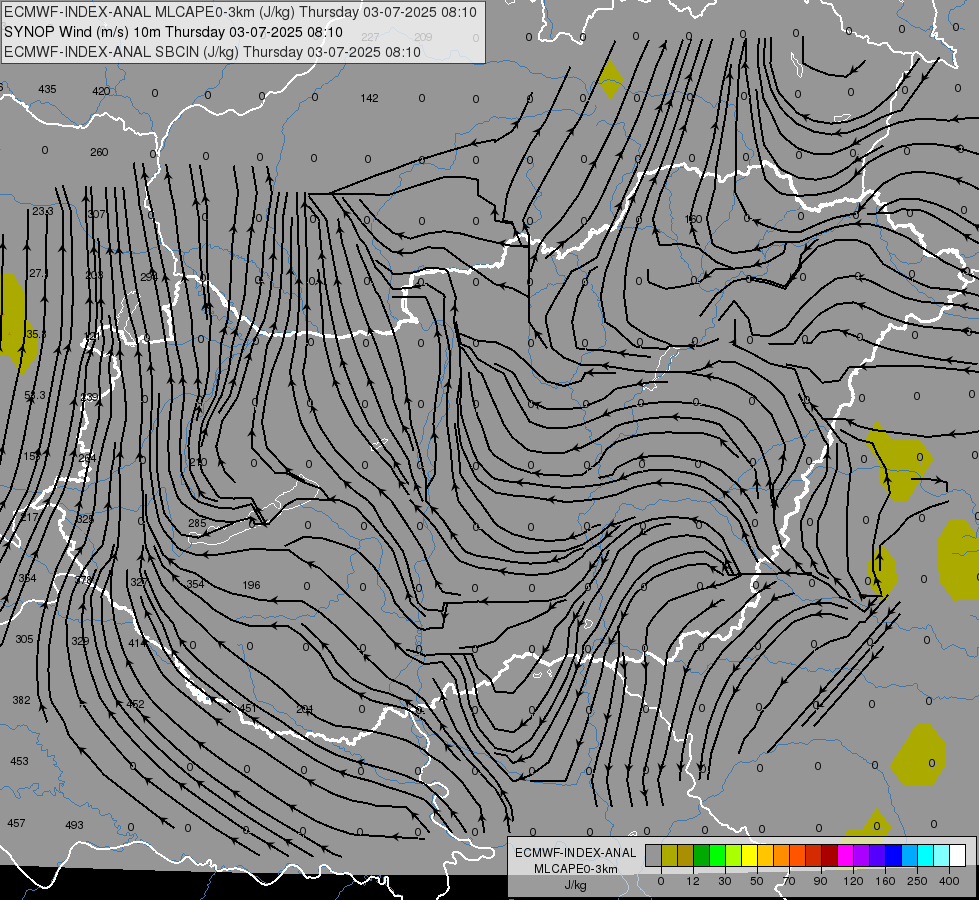
Task: Click the map value 260
Action: coord(99,152)
